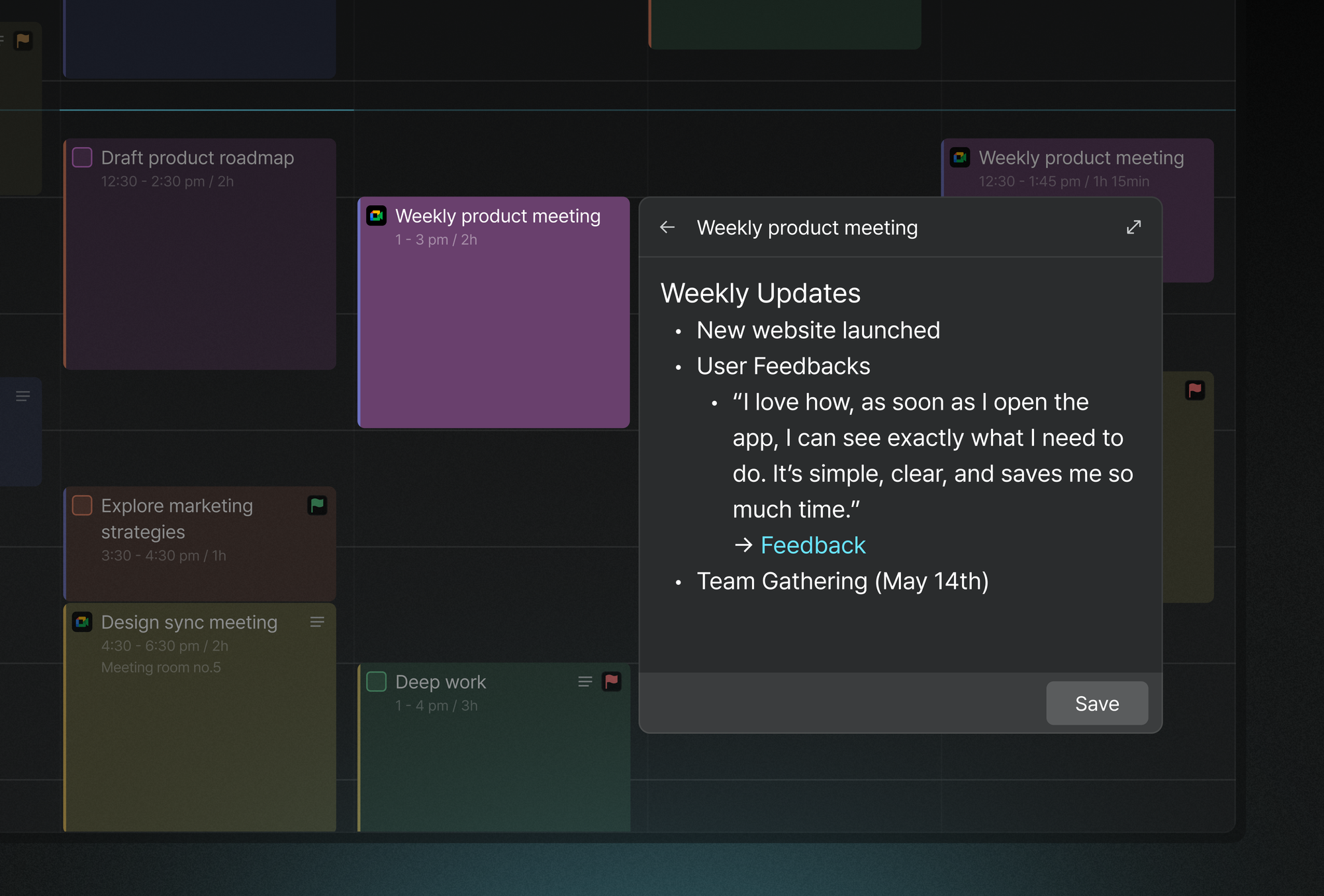The image size is (1324, 896).
Task: Click the Weekly Updates heading in note
Action: 761,293
